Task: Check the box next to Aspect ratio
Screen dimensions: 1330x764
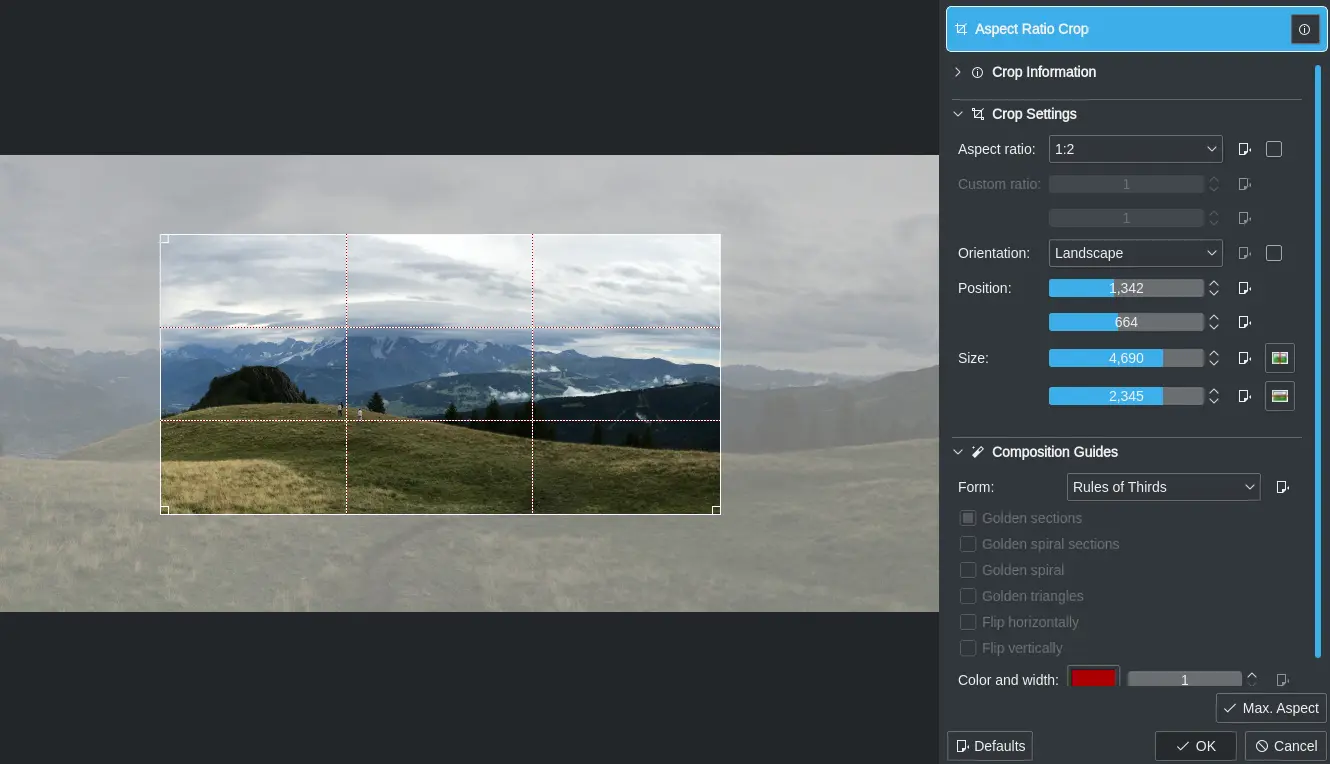Action: tap(1274, 148)
